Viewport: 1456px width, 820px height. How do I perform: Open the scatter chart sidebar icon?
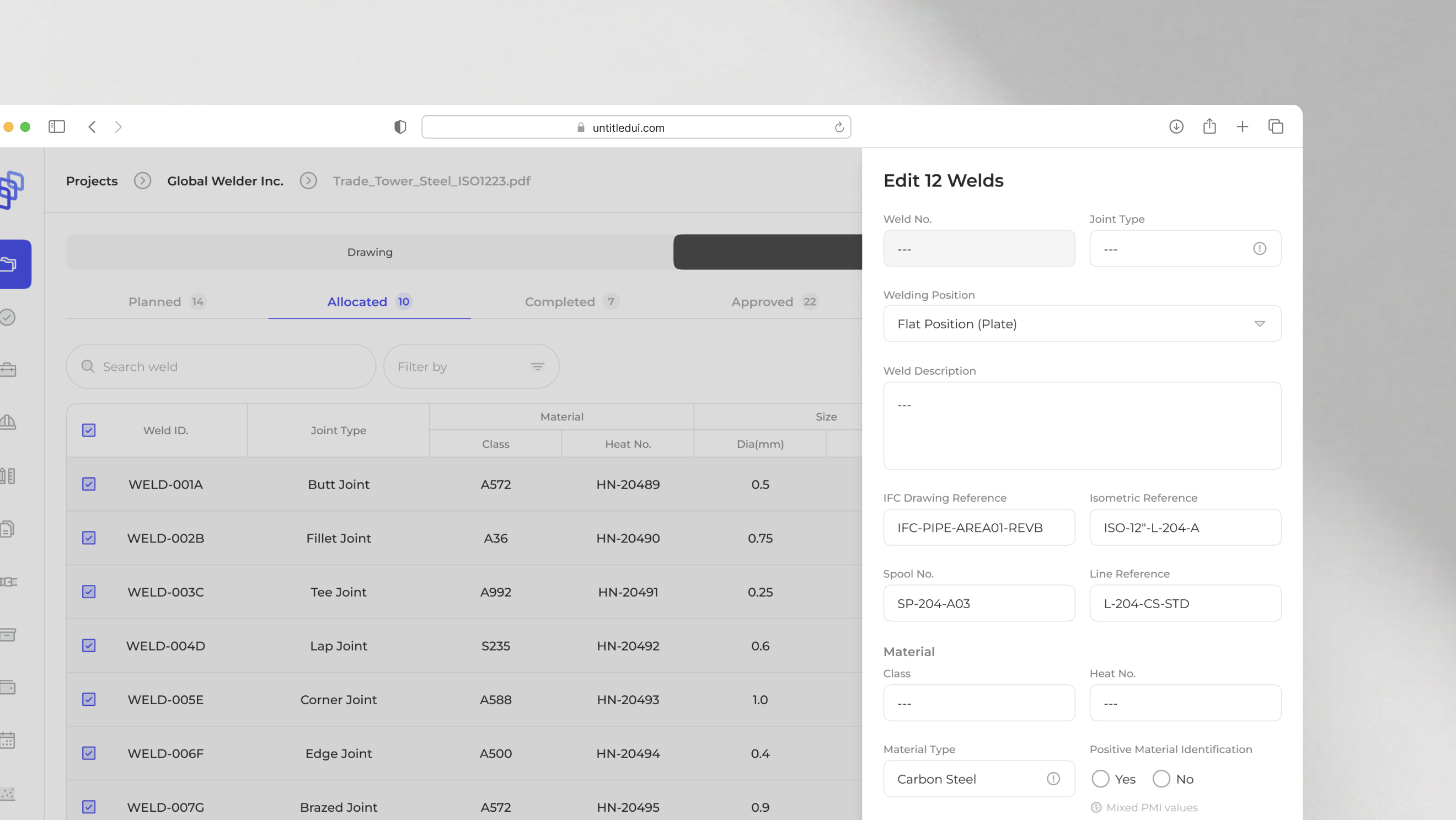click(7, 794)
